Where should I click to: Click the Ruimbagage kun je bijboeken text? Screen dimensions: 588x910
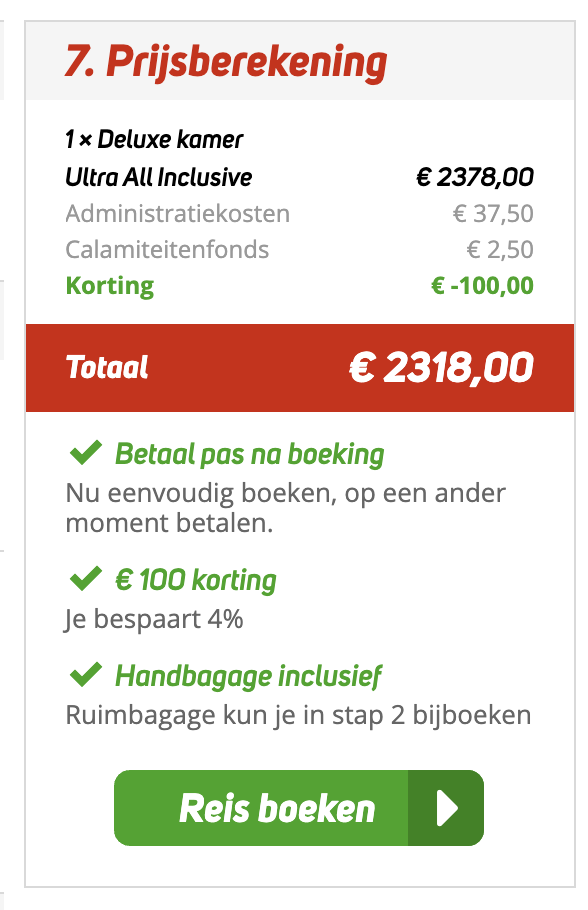[298, 715]
